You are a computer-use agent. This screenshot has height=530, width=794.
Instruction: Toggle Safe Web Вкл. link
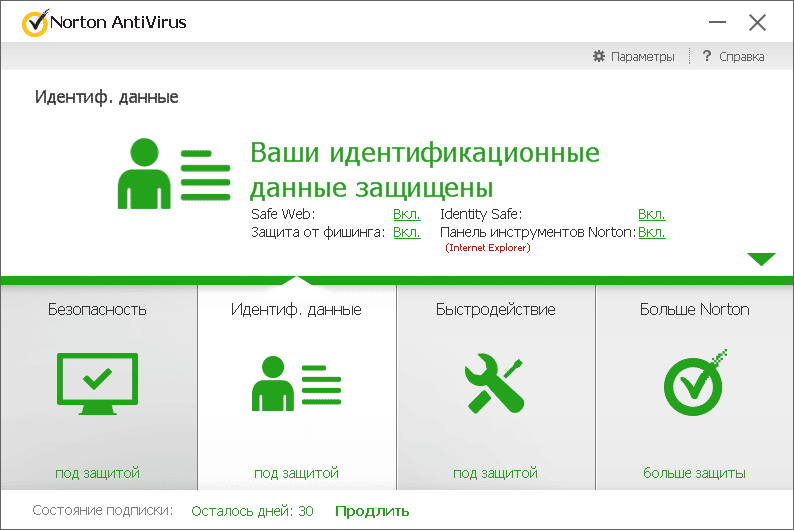407,214
